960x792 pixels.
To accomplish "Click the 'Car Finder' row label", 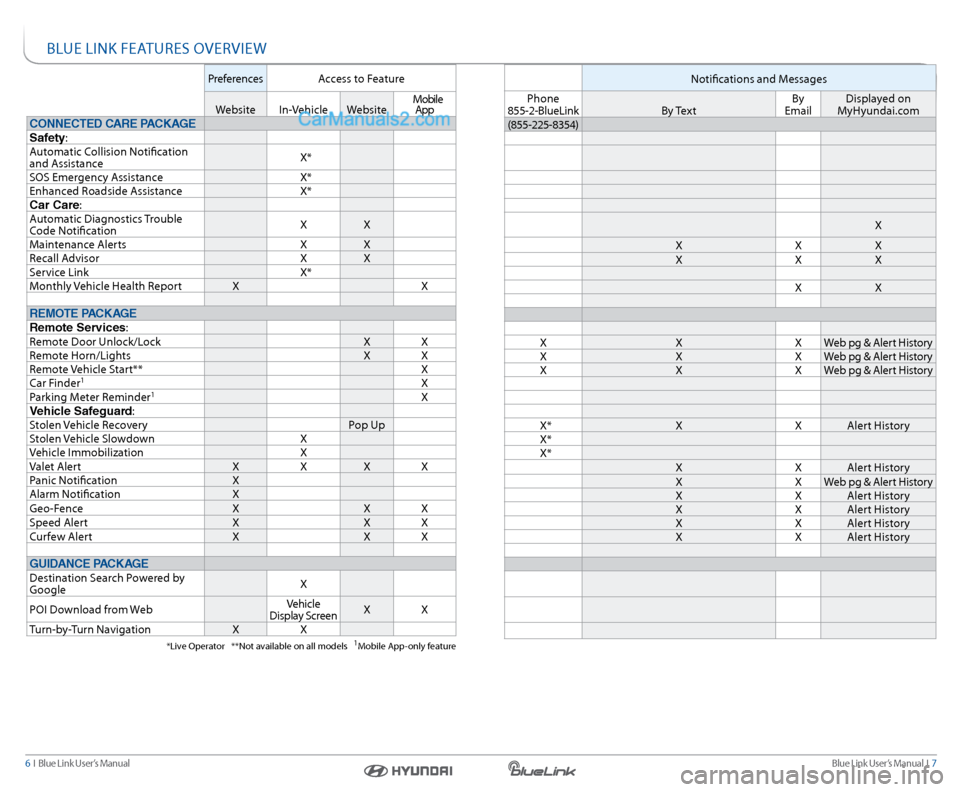I will [x=56, y=383].
